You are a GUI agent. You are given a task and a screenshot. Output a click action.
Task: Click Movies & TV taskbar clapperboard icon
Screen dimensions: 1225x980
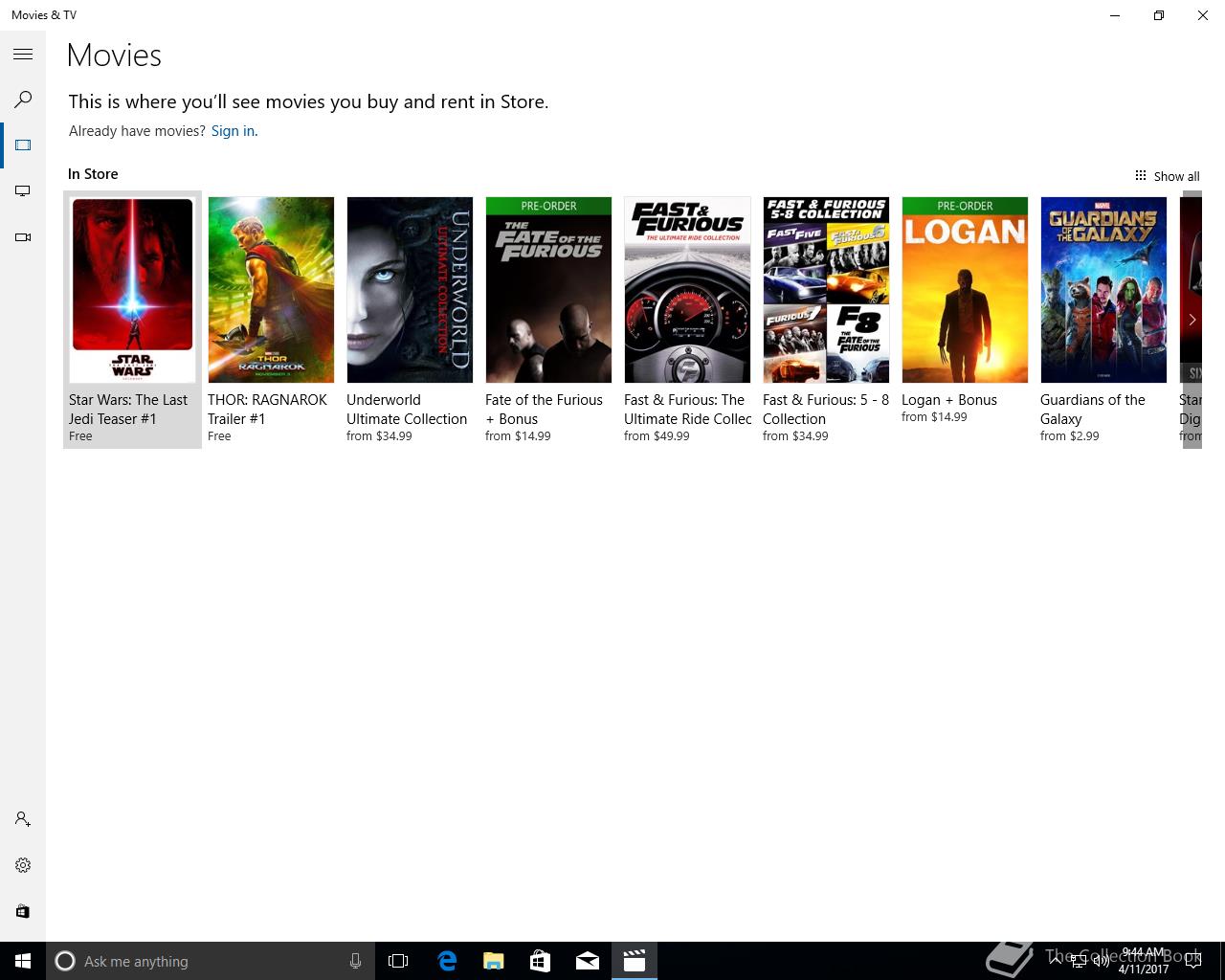tap(634, 961)
